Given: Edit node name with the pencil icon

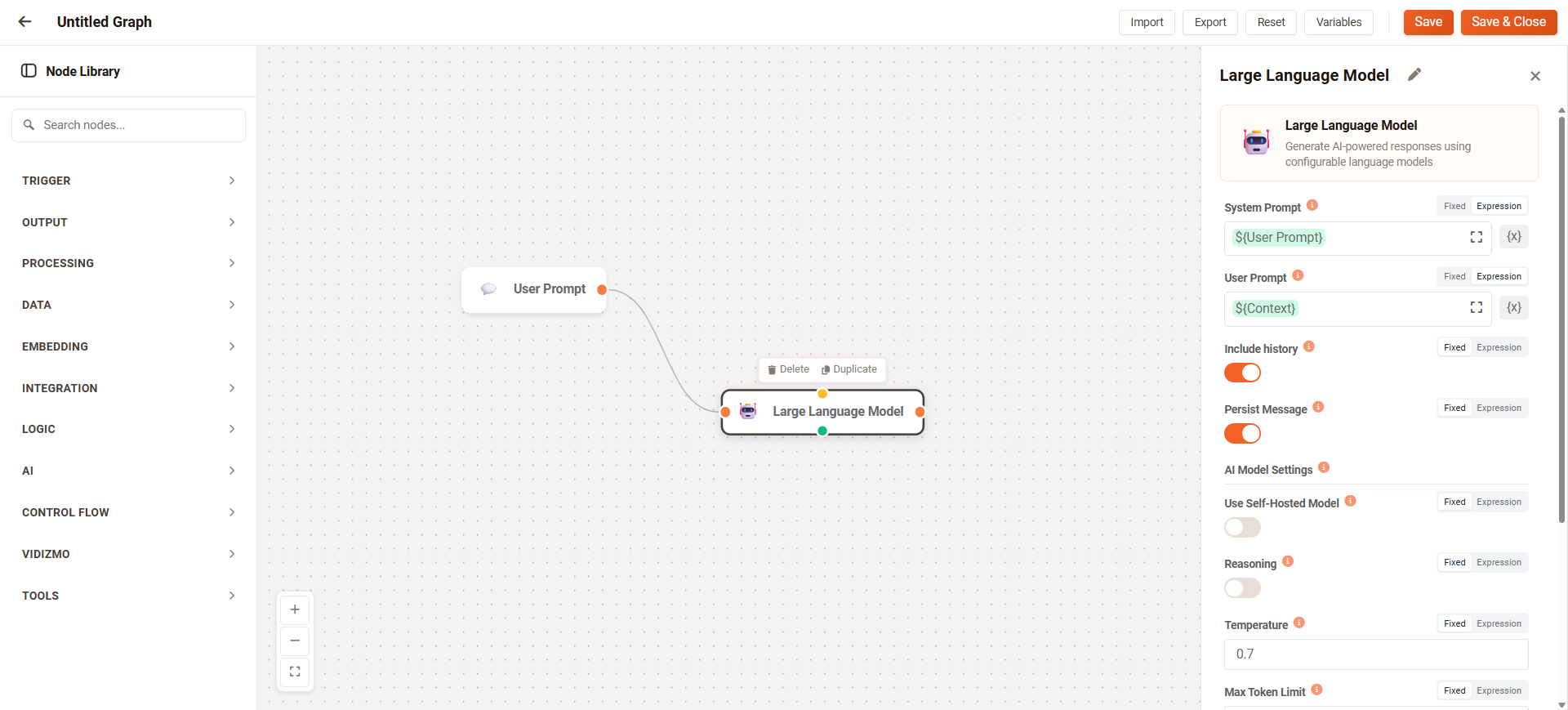Looking at the screenshot, I should [x=1414, y=74].
